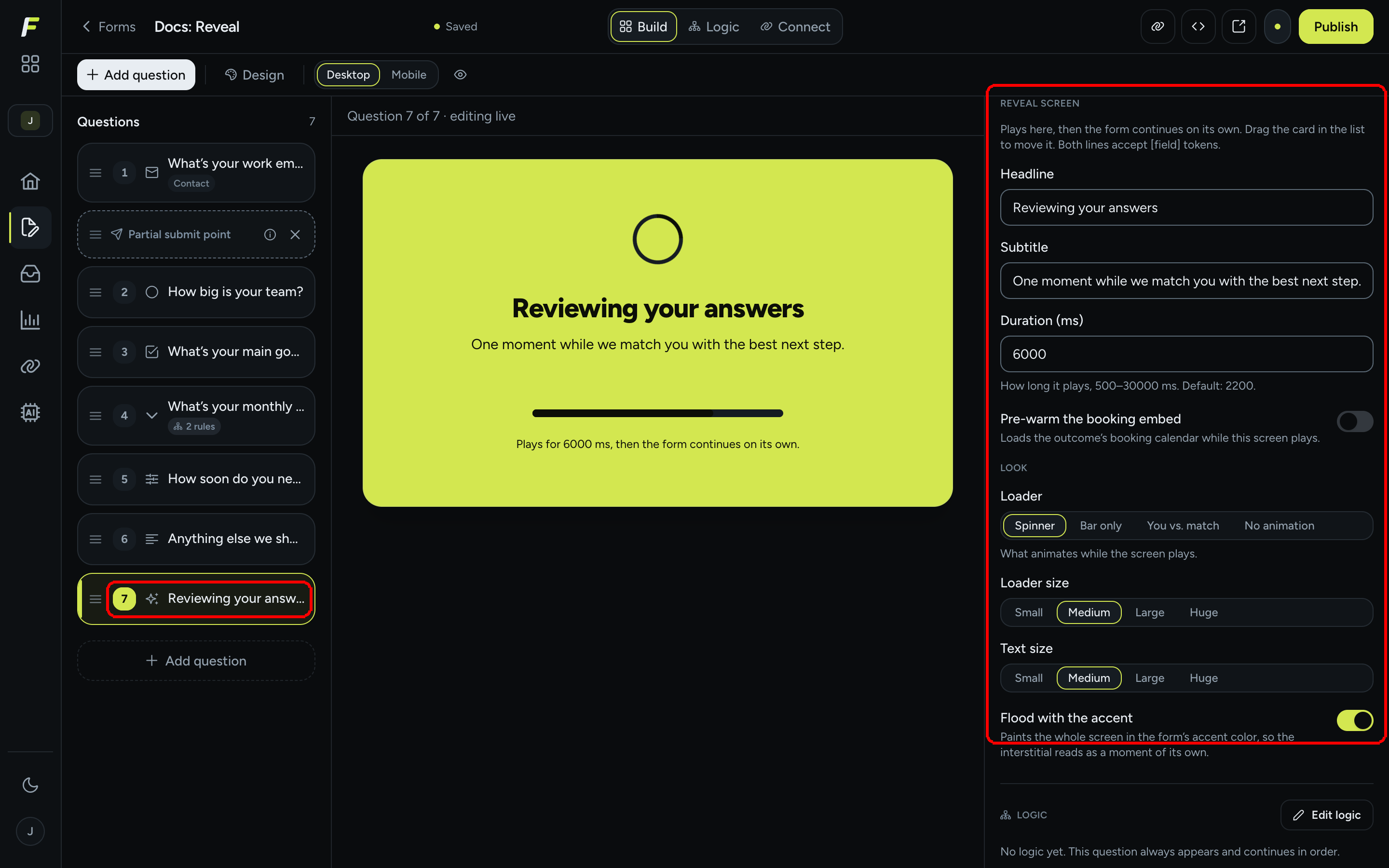Viewport: 1389px width, 868px height.
Task: Open the Design panel
Action: click(254, 75)
